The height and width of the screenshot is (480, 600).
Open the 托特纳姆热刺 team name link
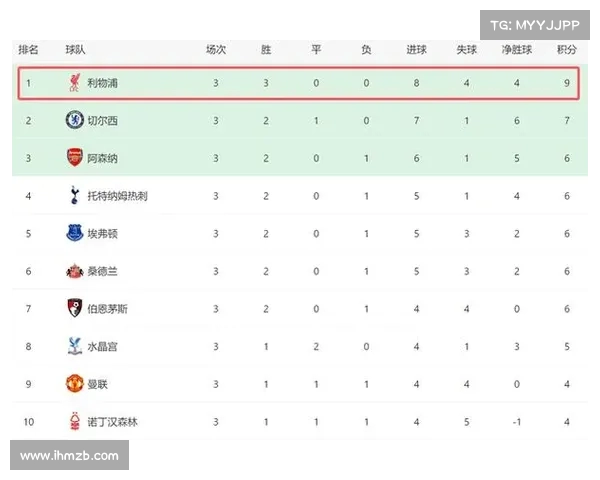[117, 196]
